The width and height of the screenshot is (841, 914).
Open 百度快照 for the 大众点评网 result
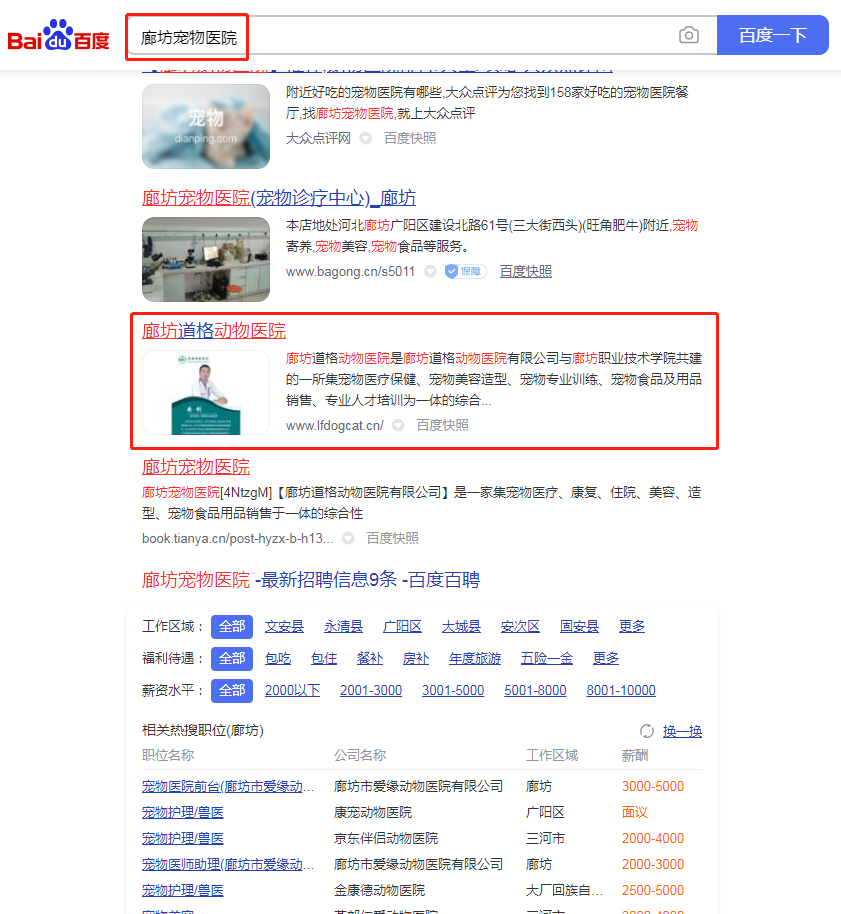coord(410,139)
